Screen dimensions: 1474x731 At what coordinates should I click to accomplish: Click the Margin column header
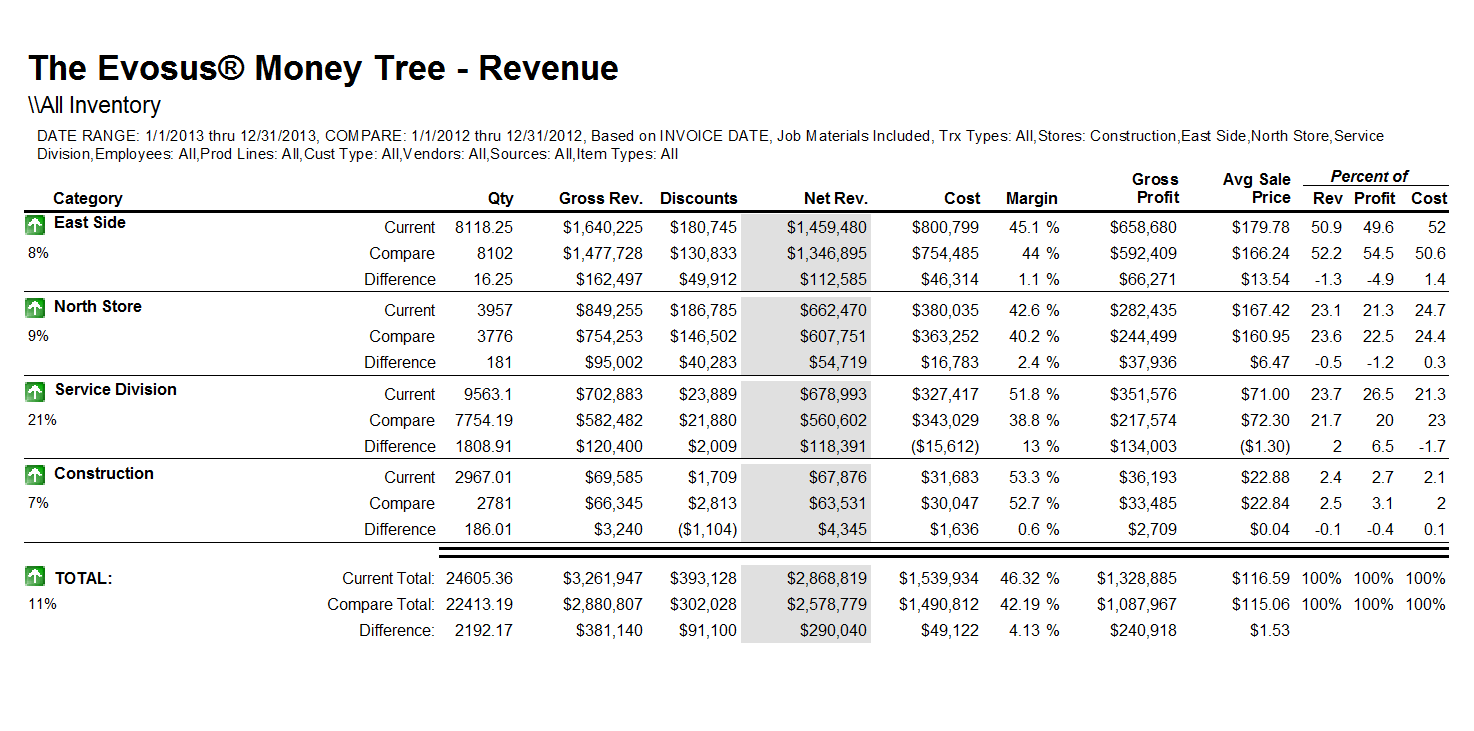[x=1031, y=199]
